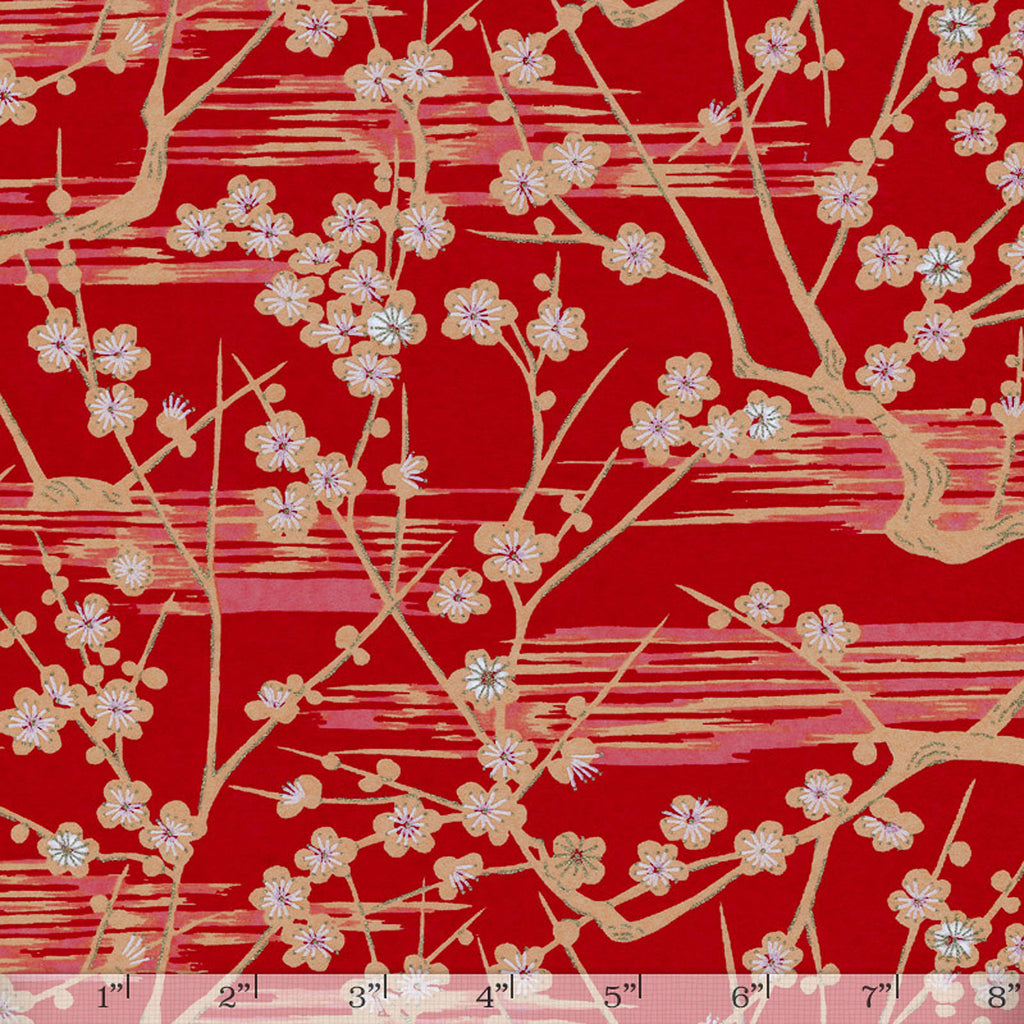Click the blossom directly above the 4" label
Screen dimensions: 1024x1024
pos(518,962)
